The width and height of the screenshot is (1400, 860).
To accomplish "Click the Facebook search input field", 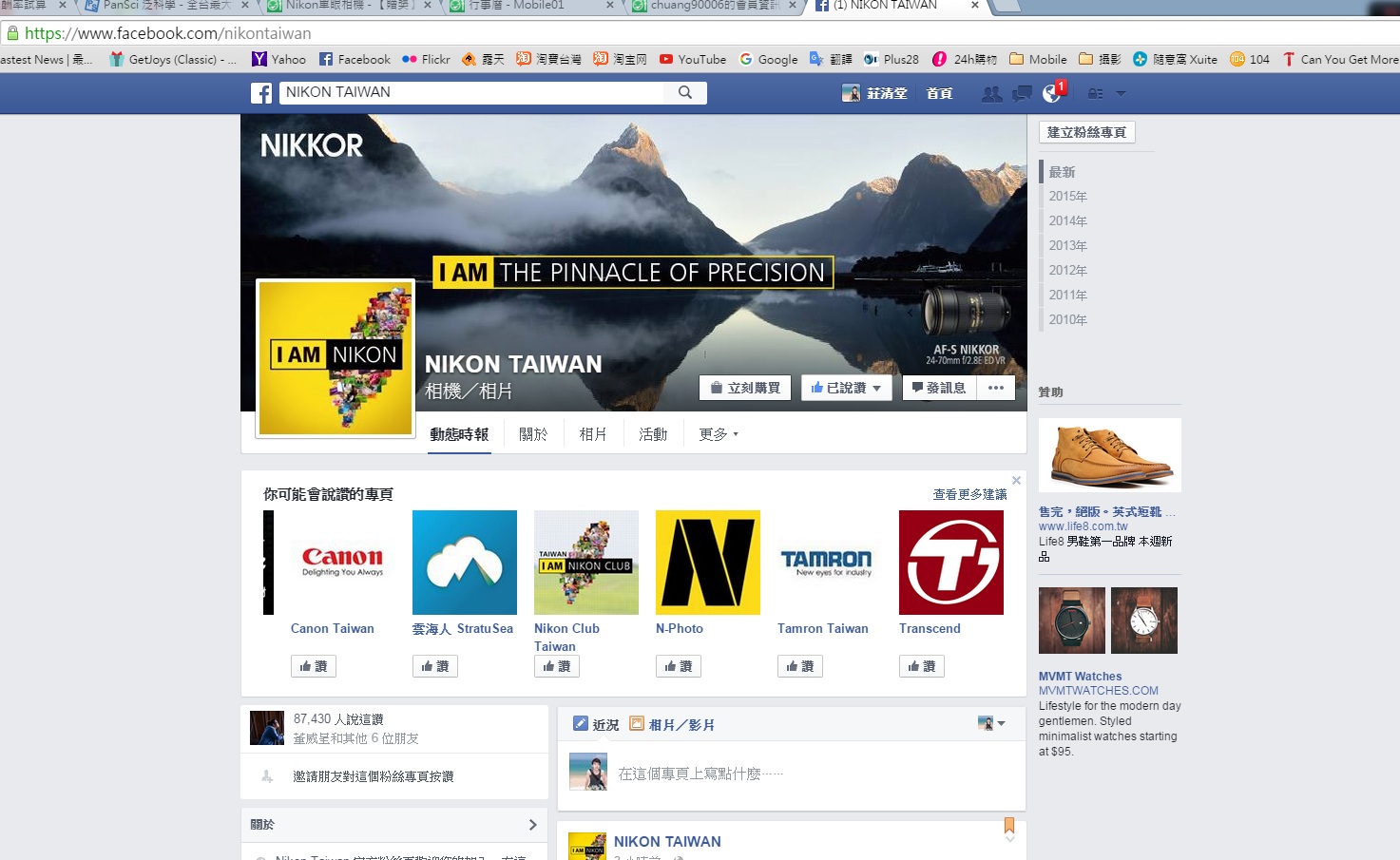I will pos(472,92).
